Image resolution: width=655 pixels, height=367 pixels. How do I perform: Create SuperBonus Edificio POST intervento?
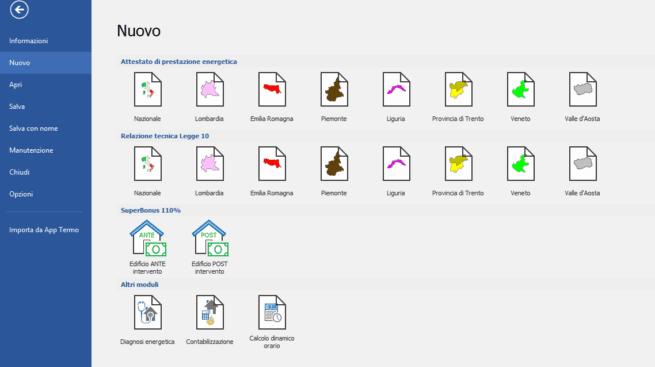(x=210, y=247)
